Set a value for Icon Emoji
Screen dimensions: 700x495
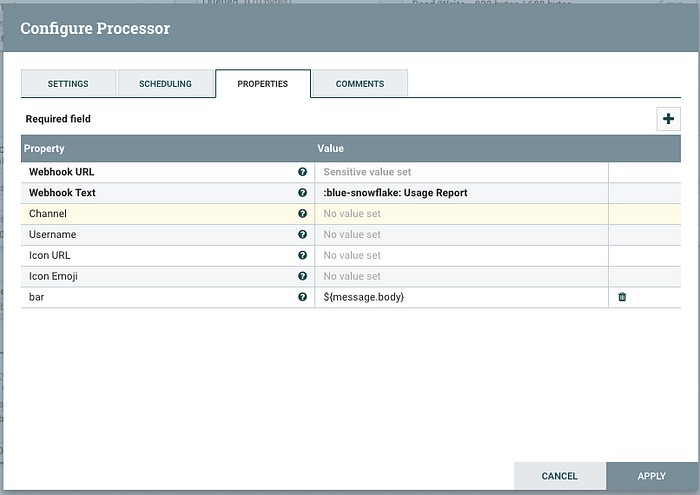pos(461,276)
